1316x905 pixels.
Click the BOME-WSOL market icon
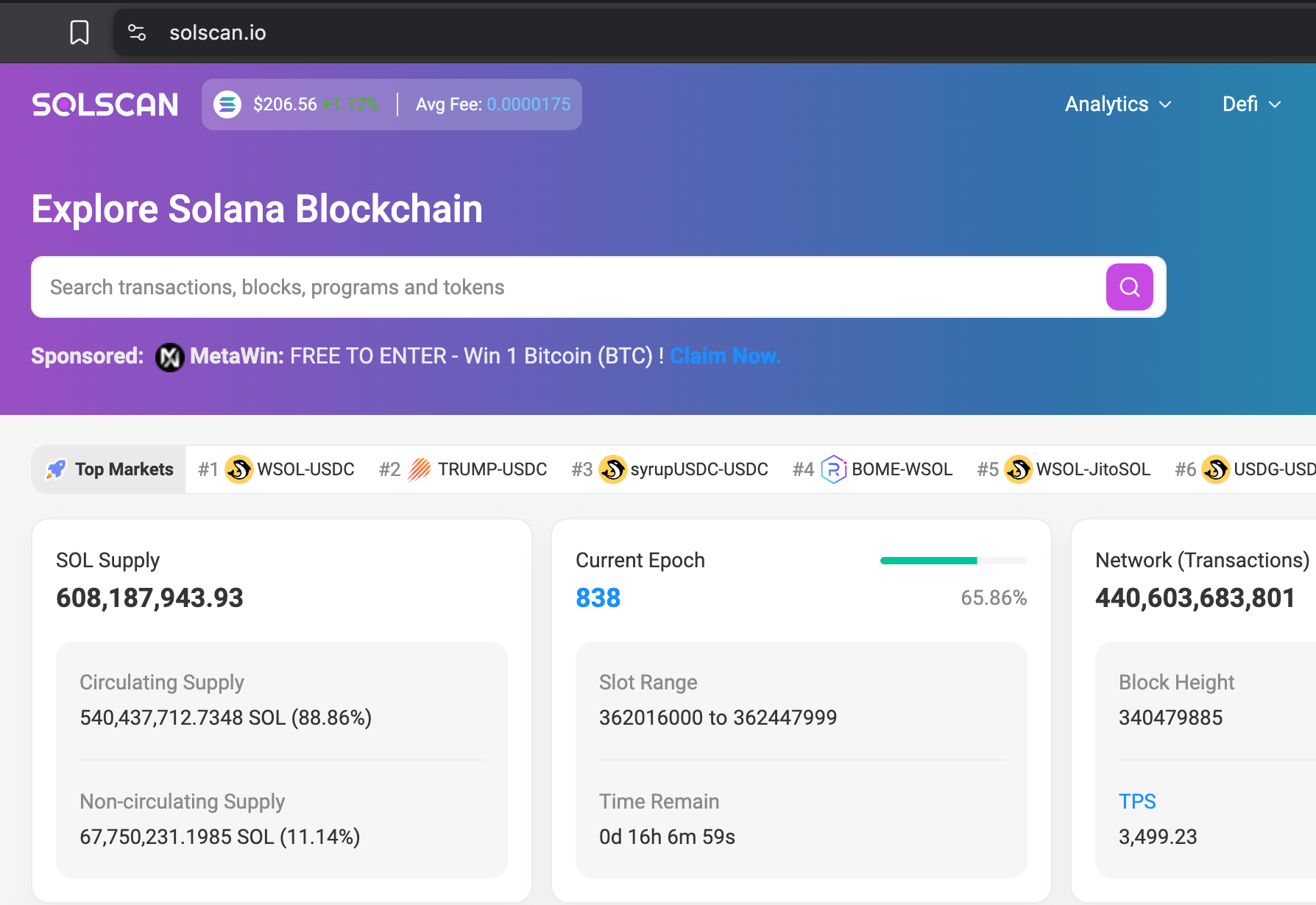[833, 469]
